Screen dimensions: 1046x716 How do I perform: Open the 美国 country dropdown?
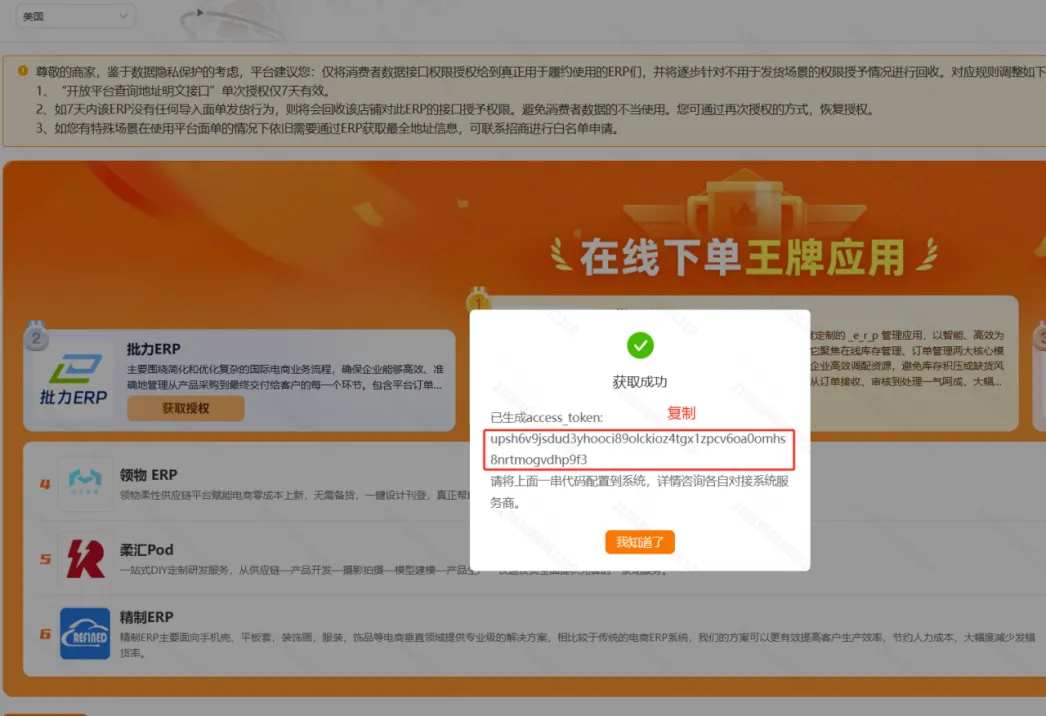point(76,16)
